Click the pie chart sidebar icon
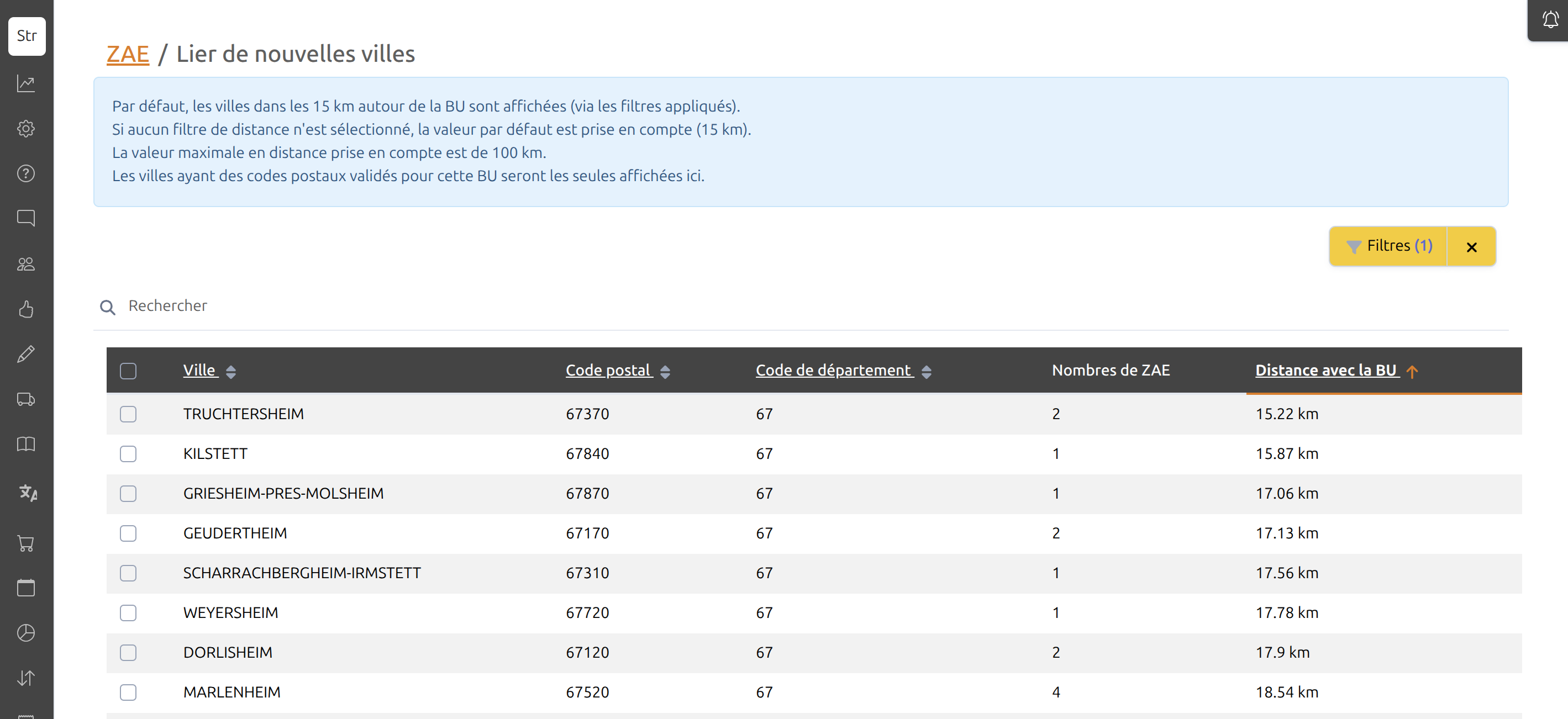1568x719 pixels. pyautogui.click(x=25, y=633)
